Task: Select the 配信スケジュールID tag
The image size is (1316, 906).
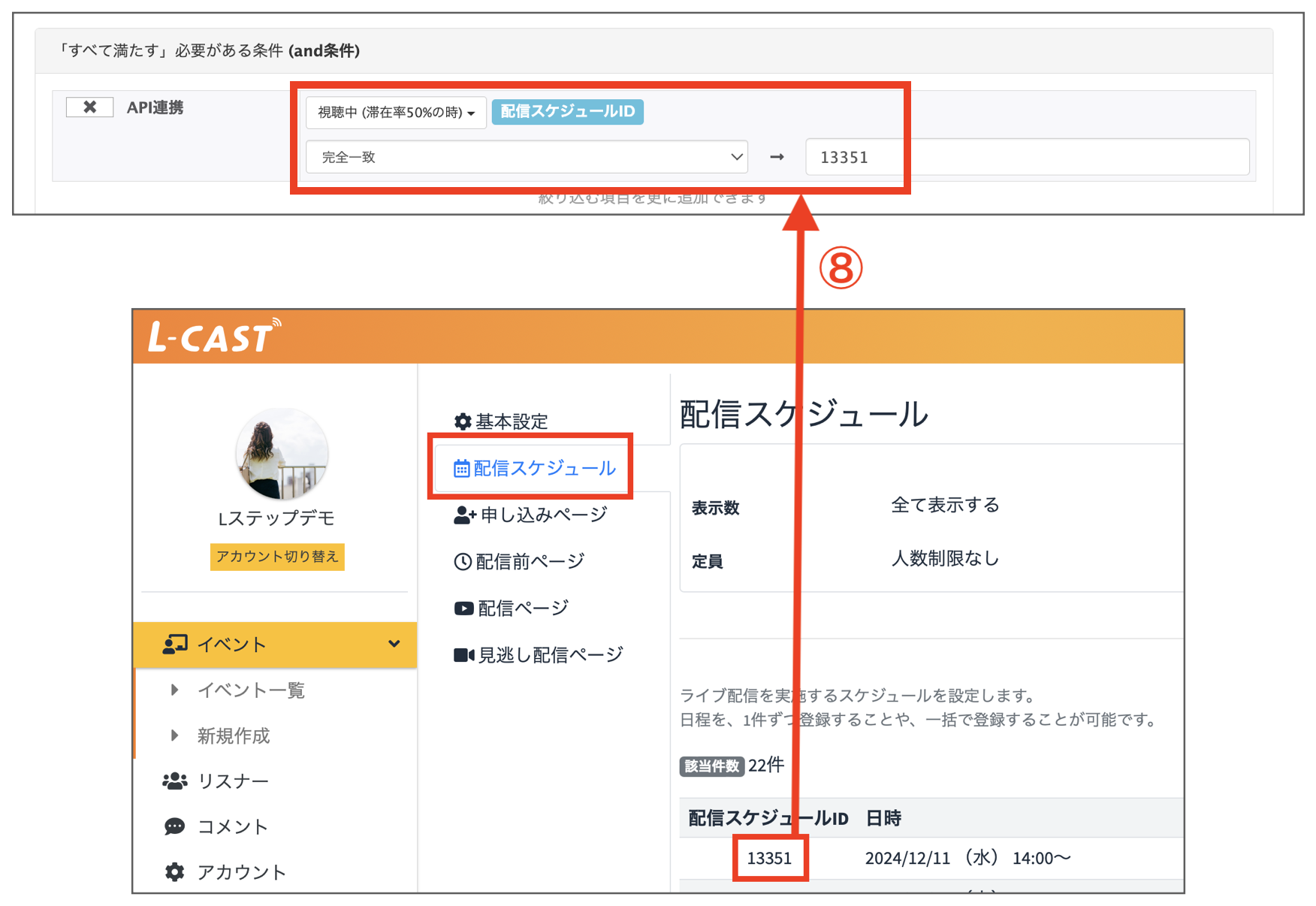Action: coord(567,111)
